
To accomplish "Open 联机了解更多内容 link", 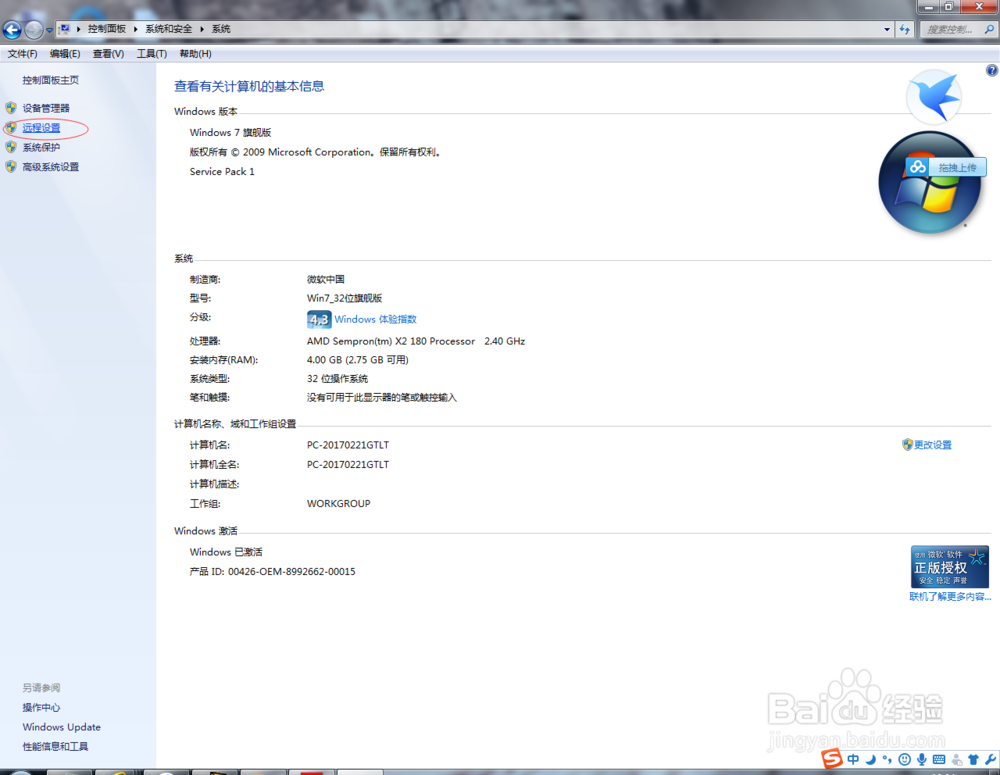I will click(x=950, y=596).
